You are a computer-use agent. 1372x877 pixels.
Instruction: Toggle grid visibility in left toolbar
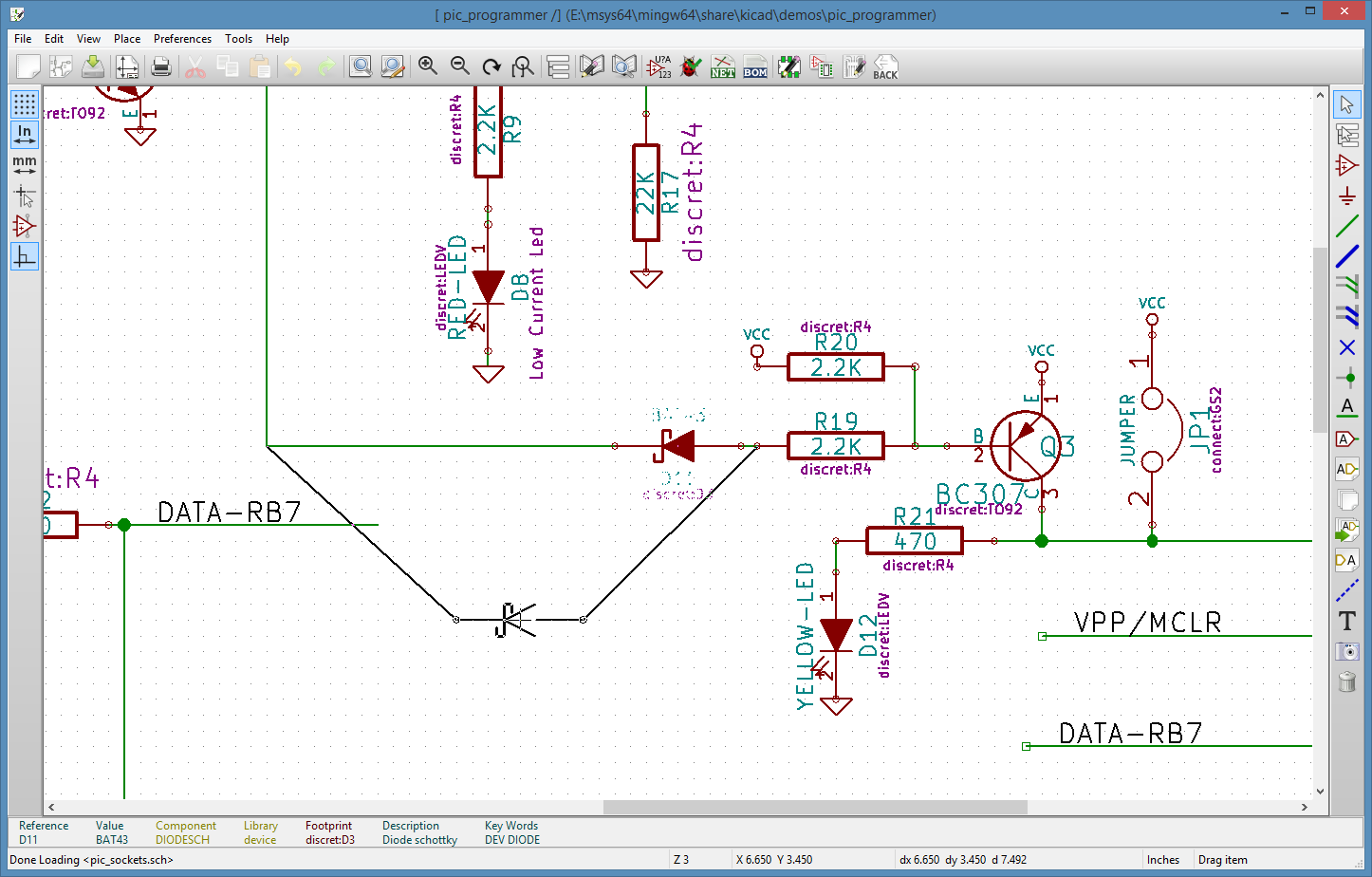click(25, 103)
